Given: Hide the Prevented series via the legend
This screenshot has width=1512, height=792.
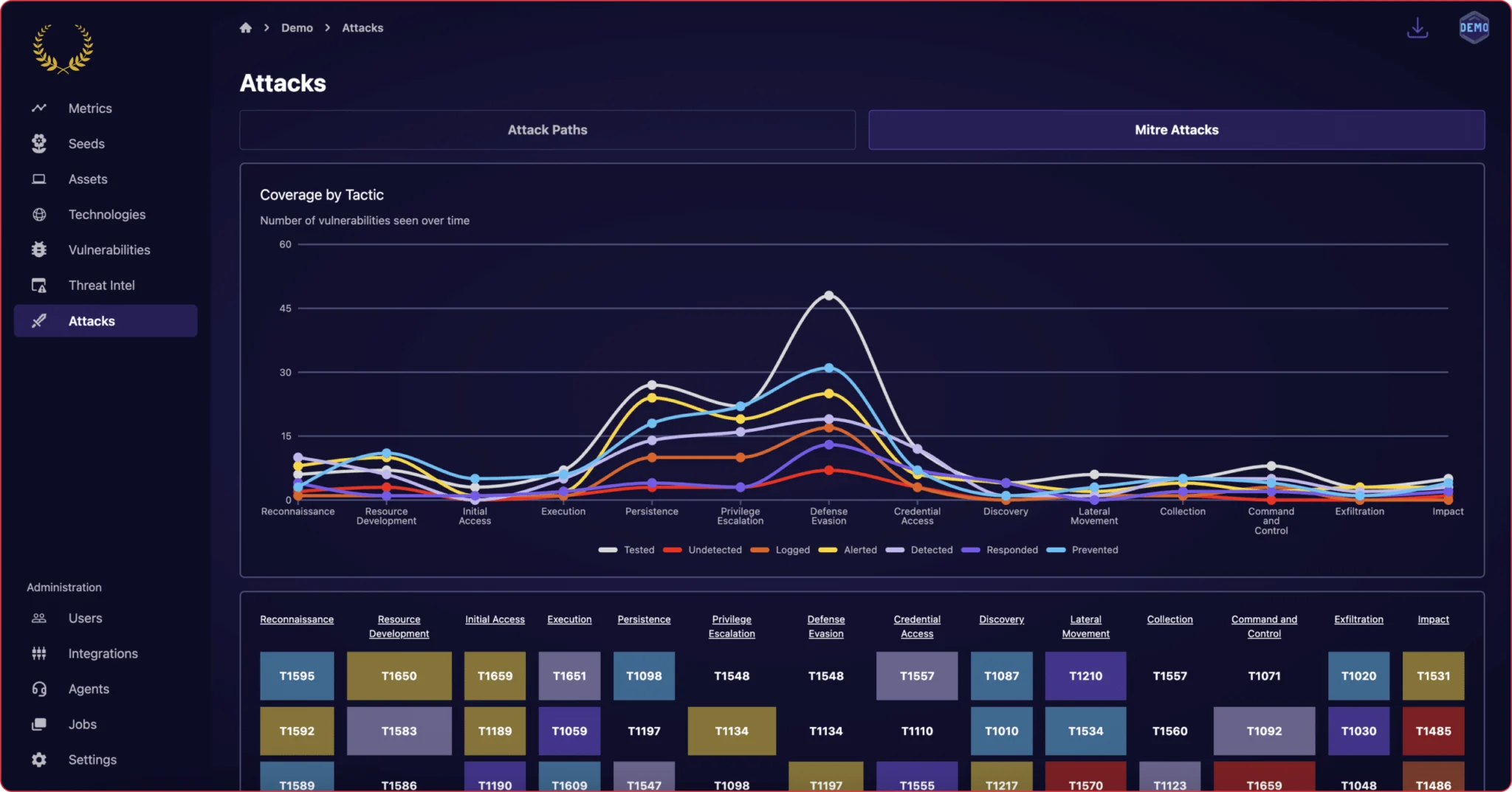Looking at the screenshot, I should (x=1082, y=550).
